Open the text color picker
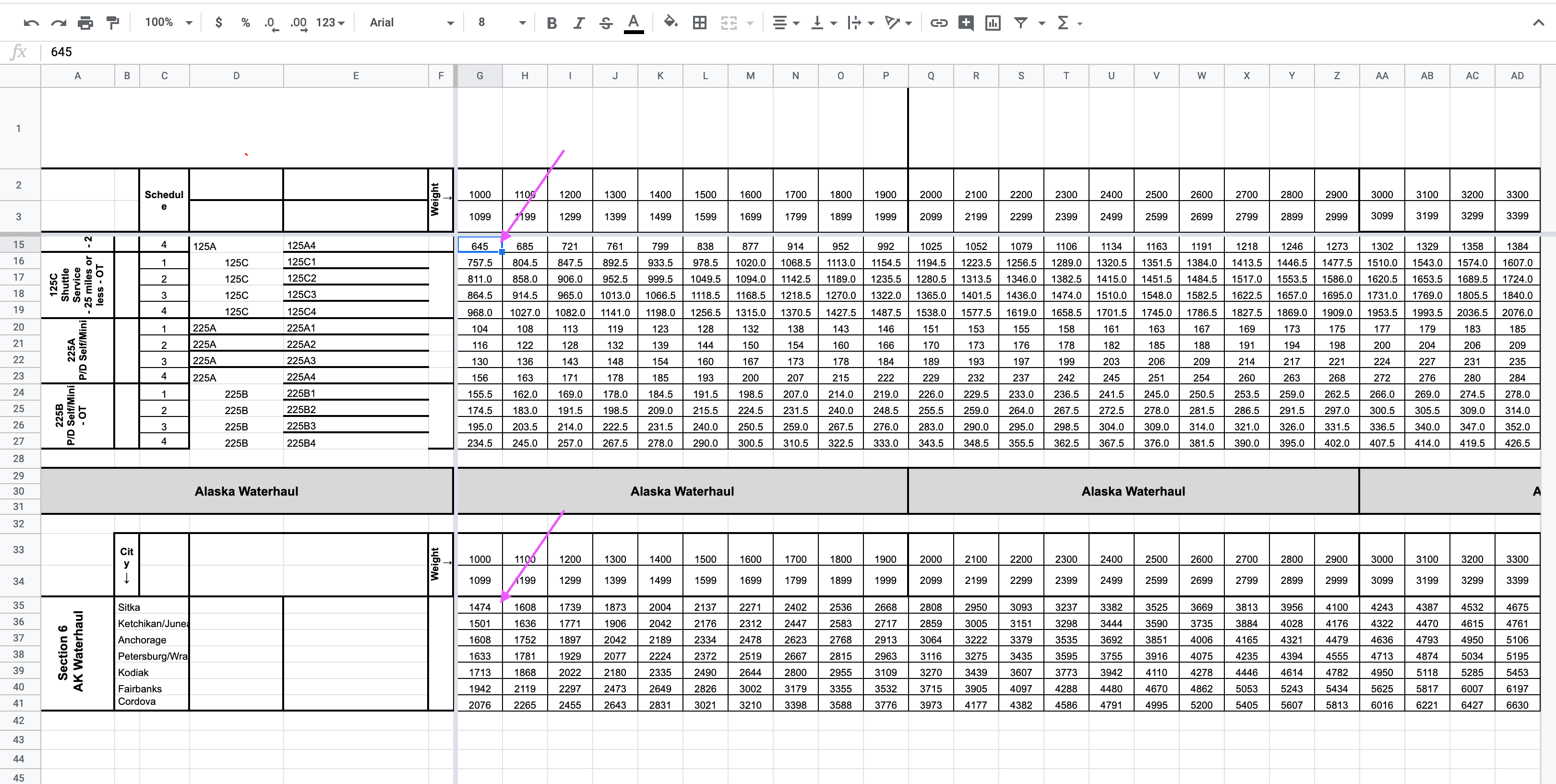Image resolution: width=1556 pixels, height=784 pixels. pyautogui.click(x=633, y=23)
